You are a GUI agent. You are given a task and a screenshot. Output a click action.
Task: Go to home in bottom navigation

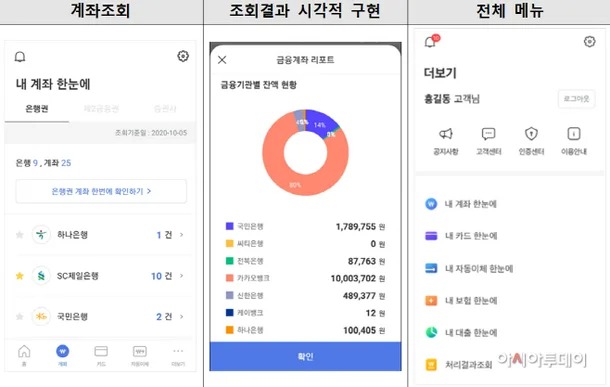click(24, 355)
